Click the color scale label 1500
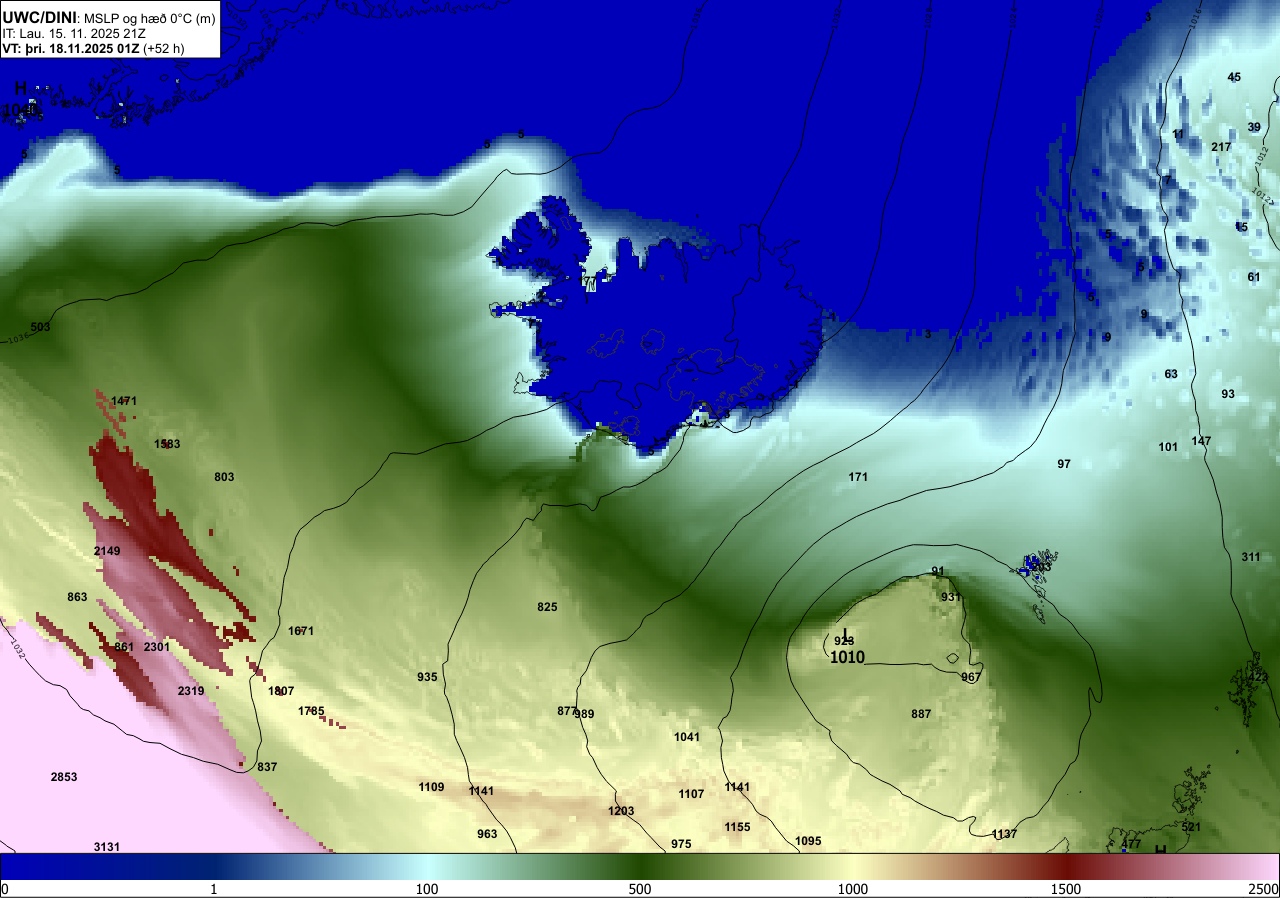This screenshot has height=898, width=1280. click(x=1065, y=889)
